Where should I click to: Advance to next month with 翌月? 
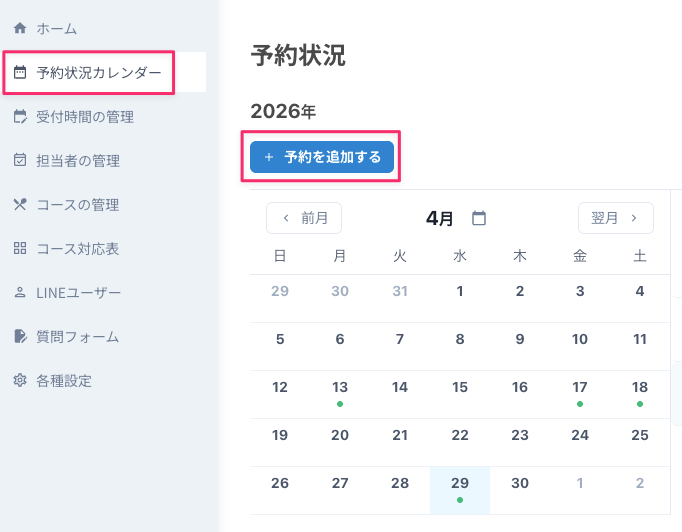pos(615,218)
